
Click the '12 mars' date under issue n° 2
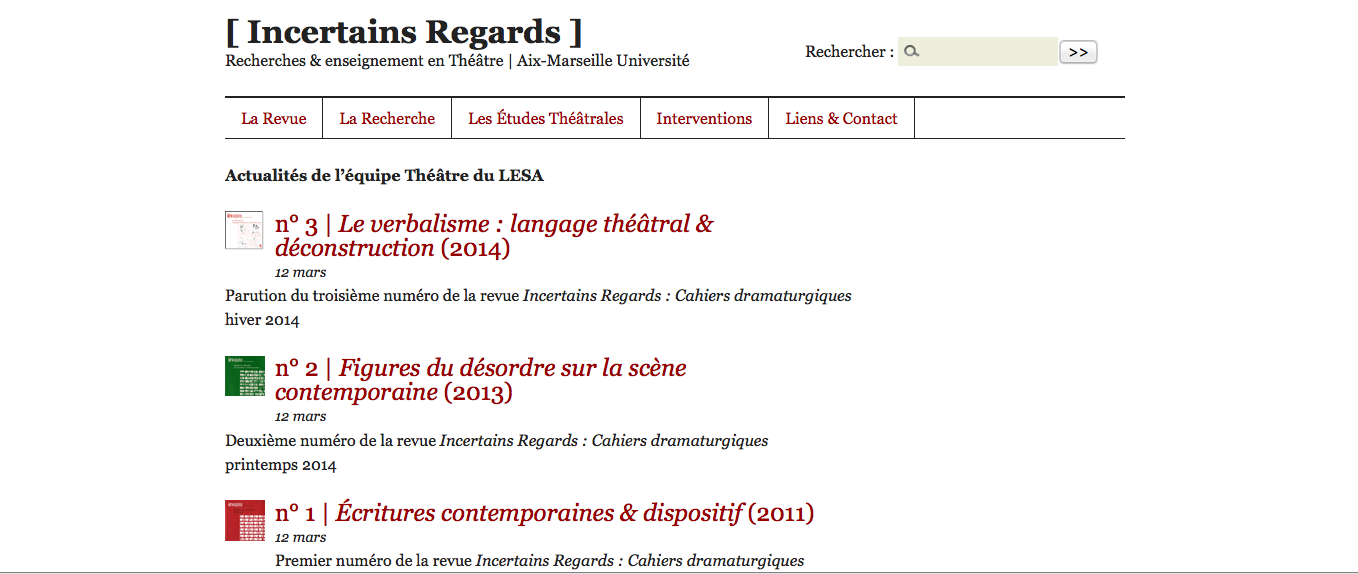(x=300, y=417)
